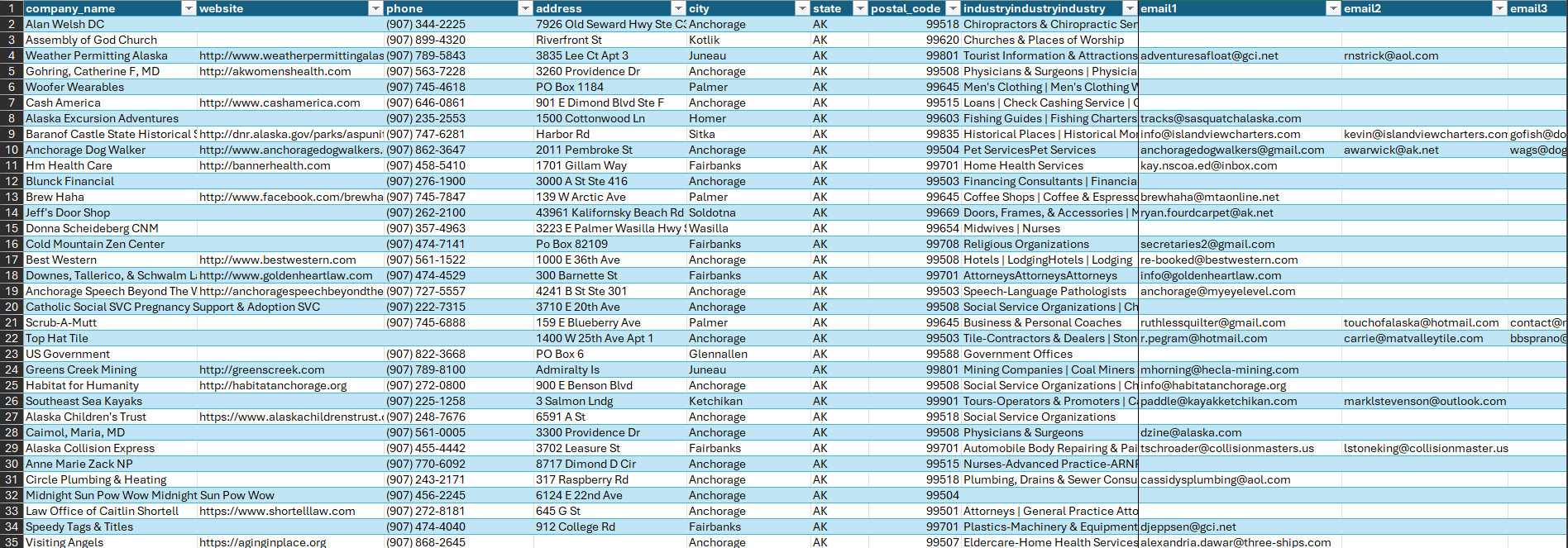Image resolution: width=1568 pixels, height=548 pixels.
Task: Open the state column filter dropdown
Action: tap(860, 8)
